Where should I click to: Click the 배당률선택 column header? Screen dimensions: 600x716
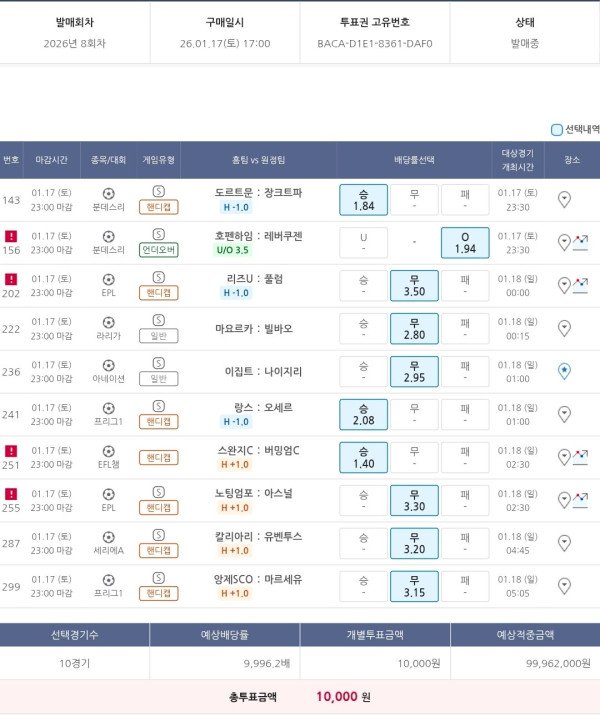point(414,160)
